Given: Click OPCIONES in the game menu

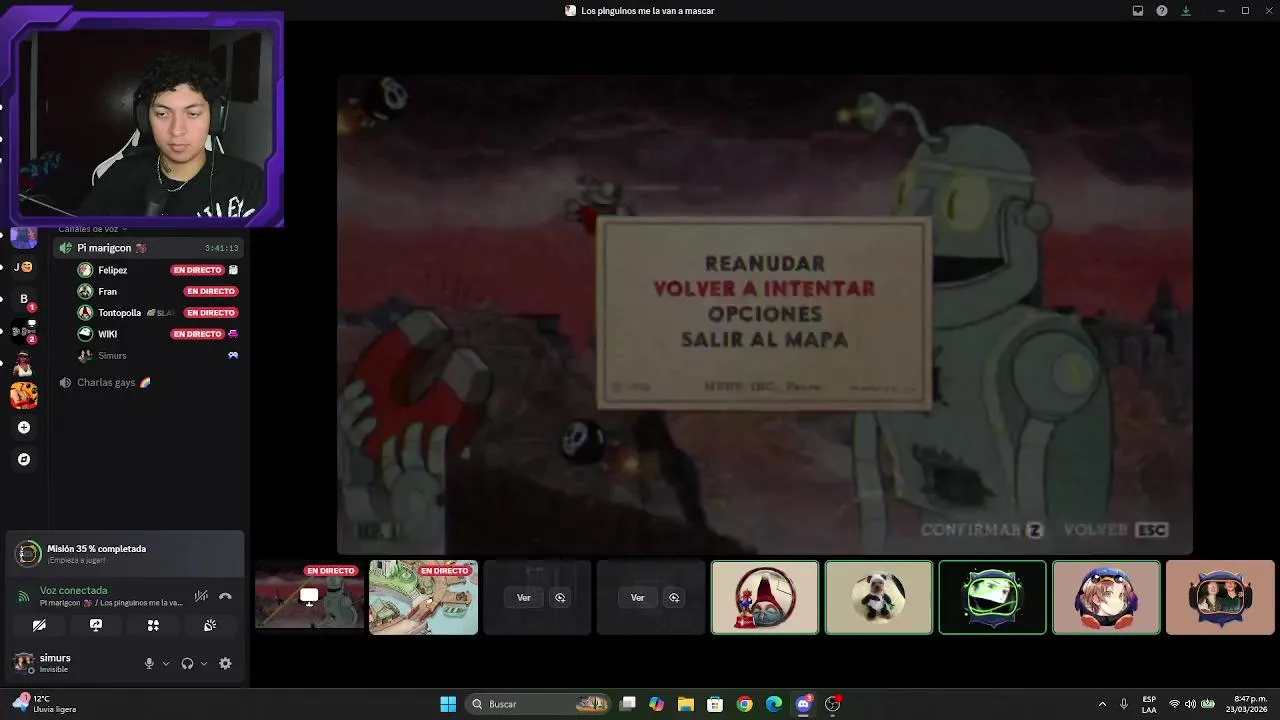Looking at the screenshot, I should pos(765,314).
